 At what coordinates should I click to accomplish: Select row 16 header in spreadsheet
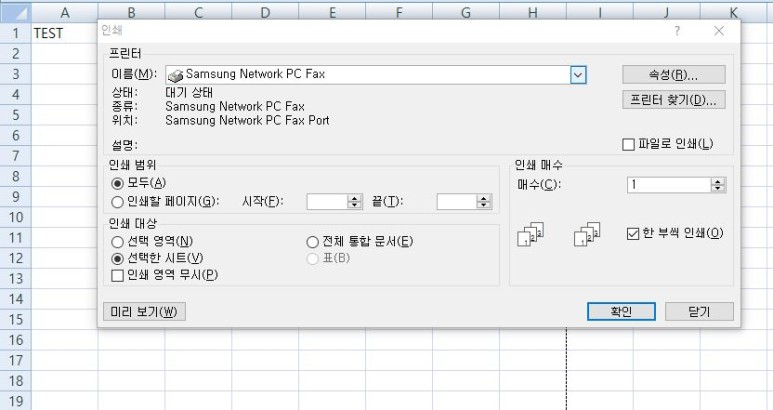click(16, 340)
